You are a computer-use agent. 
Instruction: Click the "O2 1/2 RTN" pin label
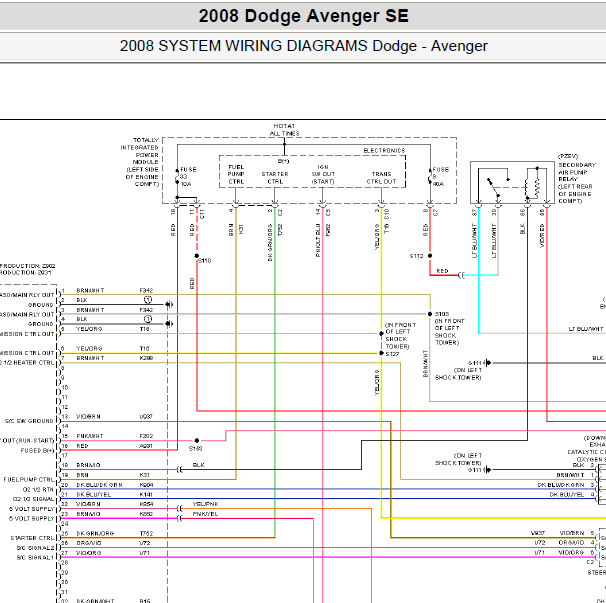38,489
